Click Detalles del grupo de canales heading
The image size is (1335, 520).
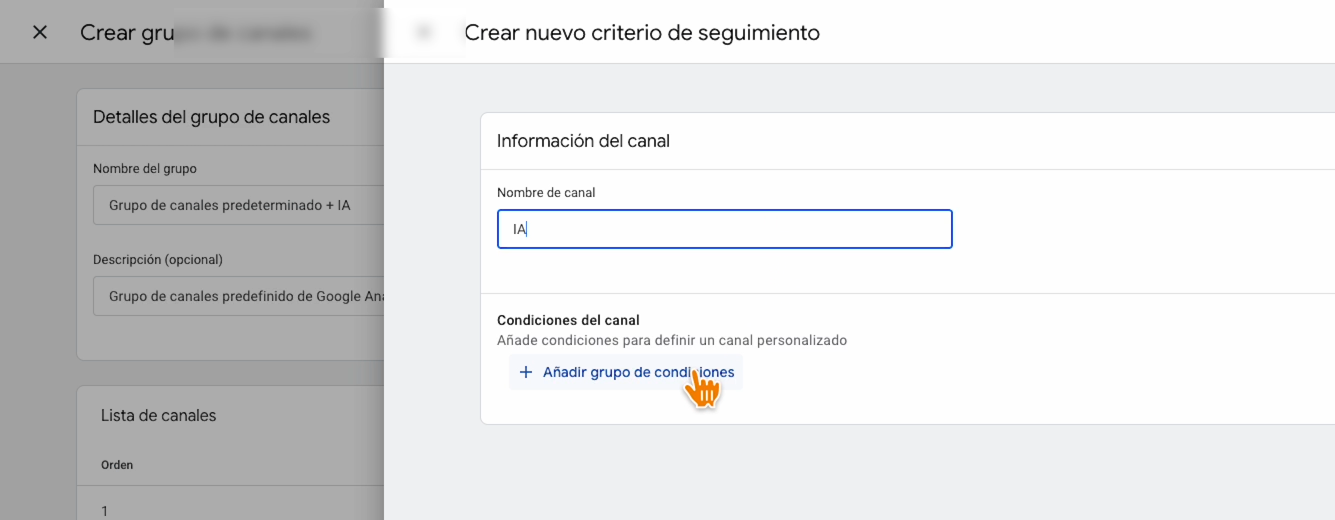211,117
